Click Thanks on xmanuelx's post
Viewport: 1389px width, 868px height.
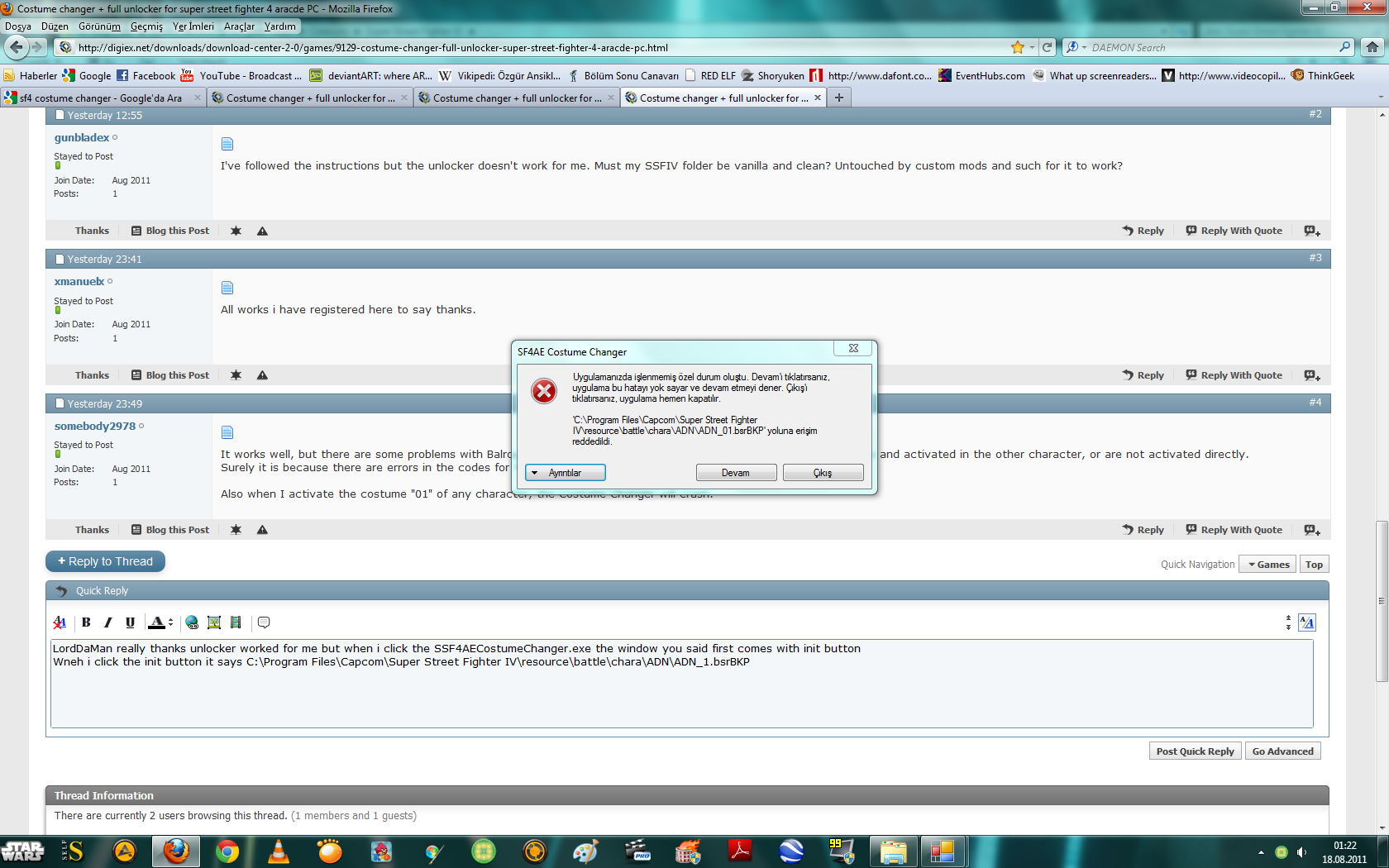(x=92, y=375)
